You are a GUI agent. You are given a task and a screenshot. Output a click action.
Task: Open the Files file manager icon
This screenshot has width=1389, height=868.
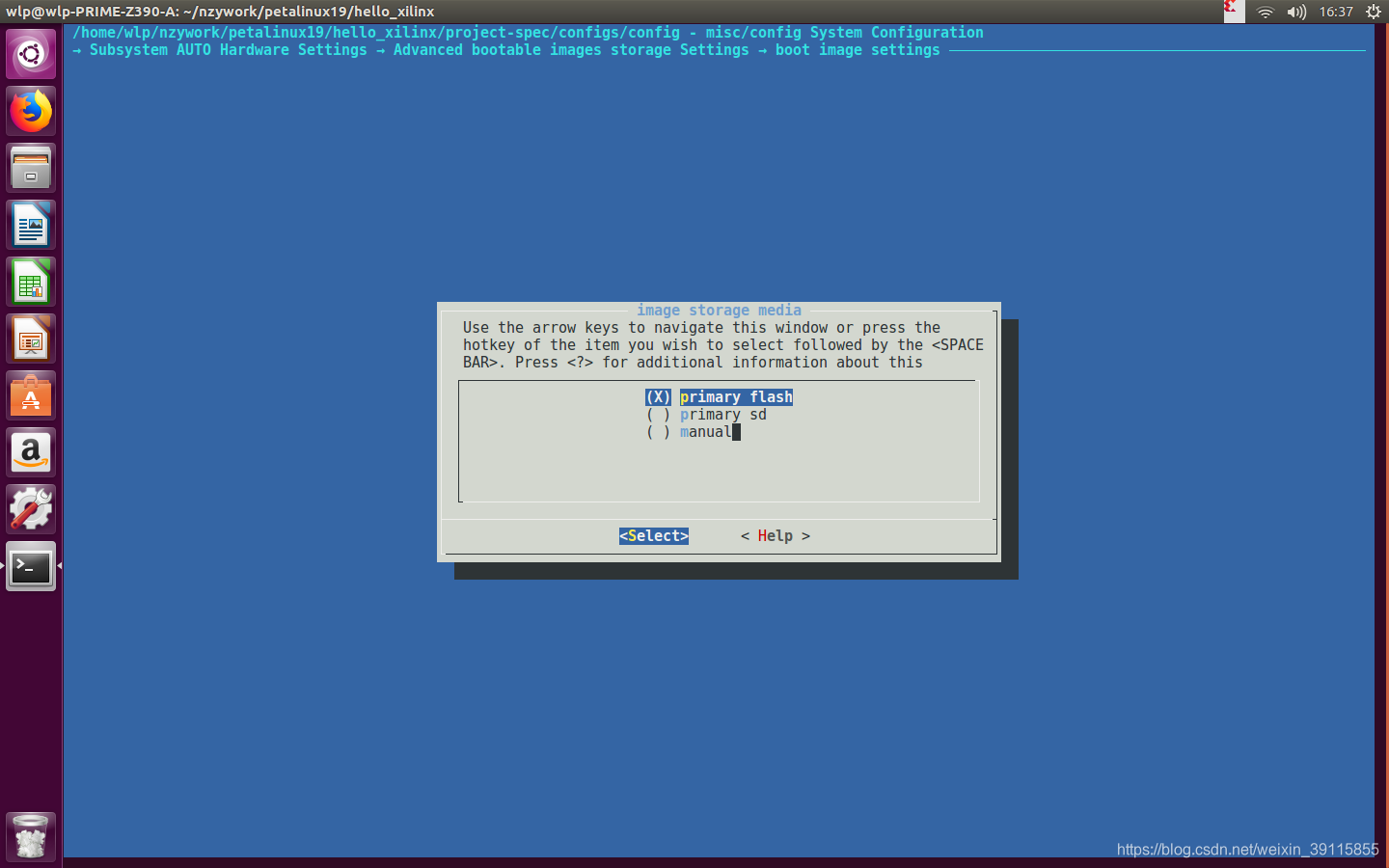coord(30,167)
